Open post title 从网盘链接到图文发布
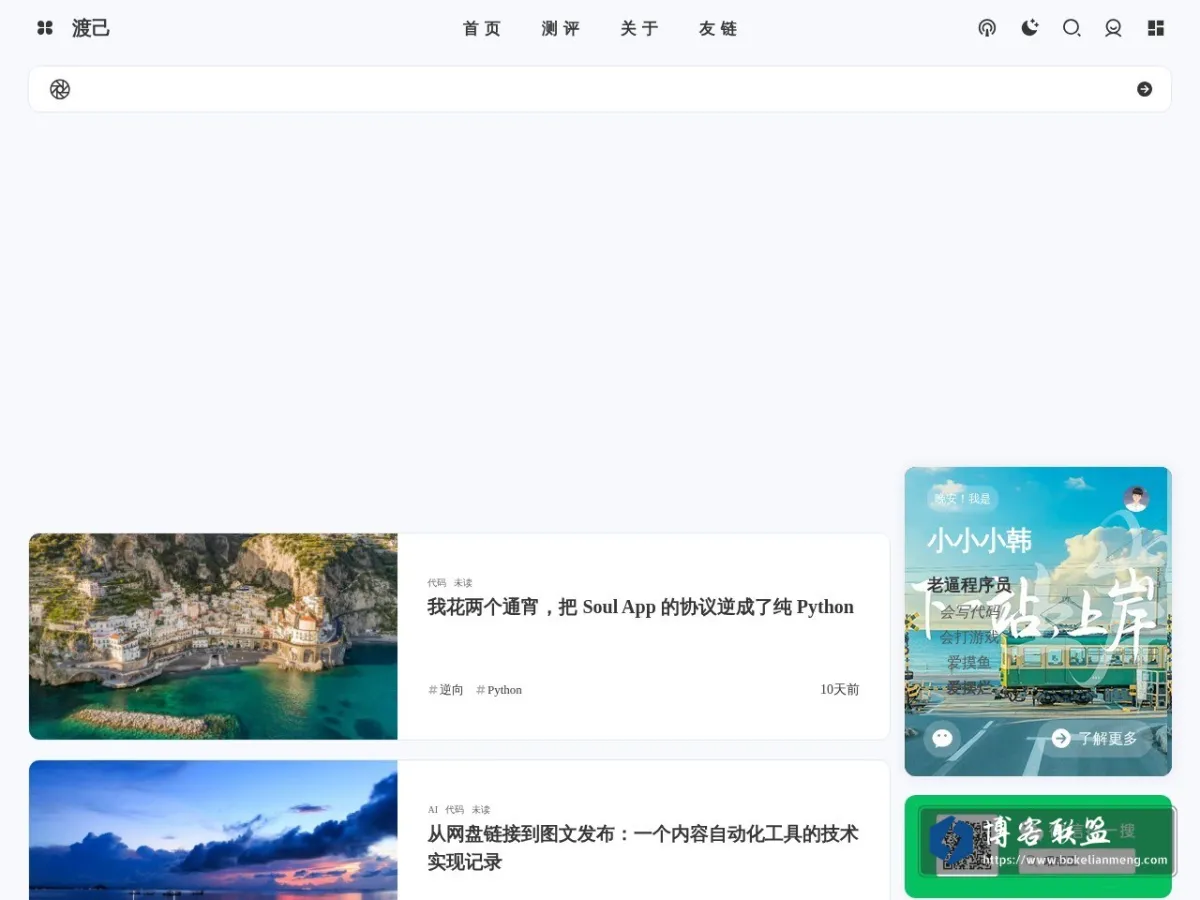 pos(643,848)
